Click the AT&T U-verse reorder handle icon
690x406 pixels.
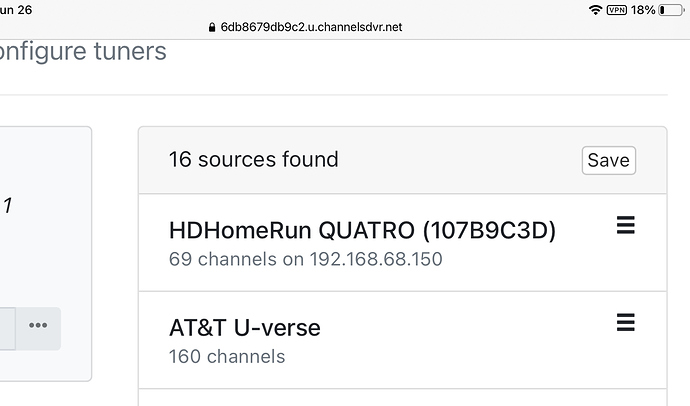click(626, 322)
